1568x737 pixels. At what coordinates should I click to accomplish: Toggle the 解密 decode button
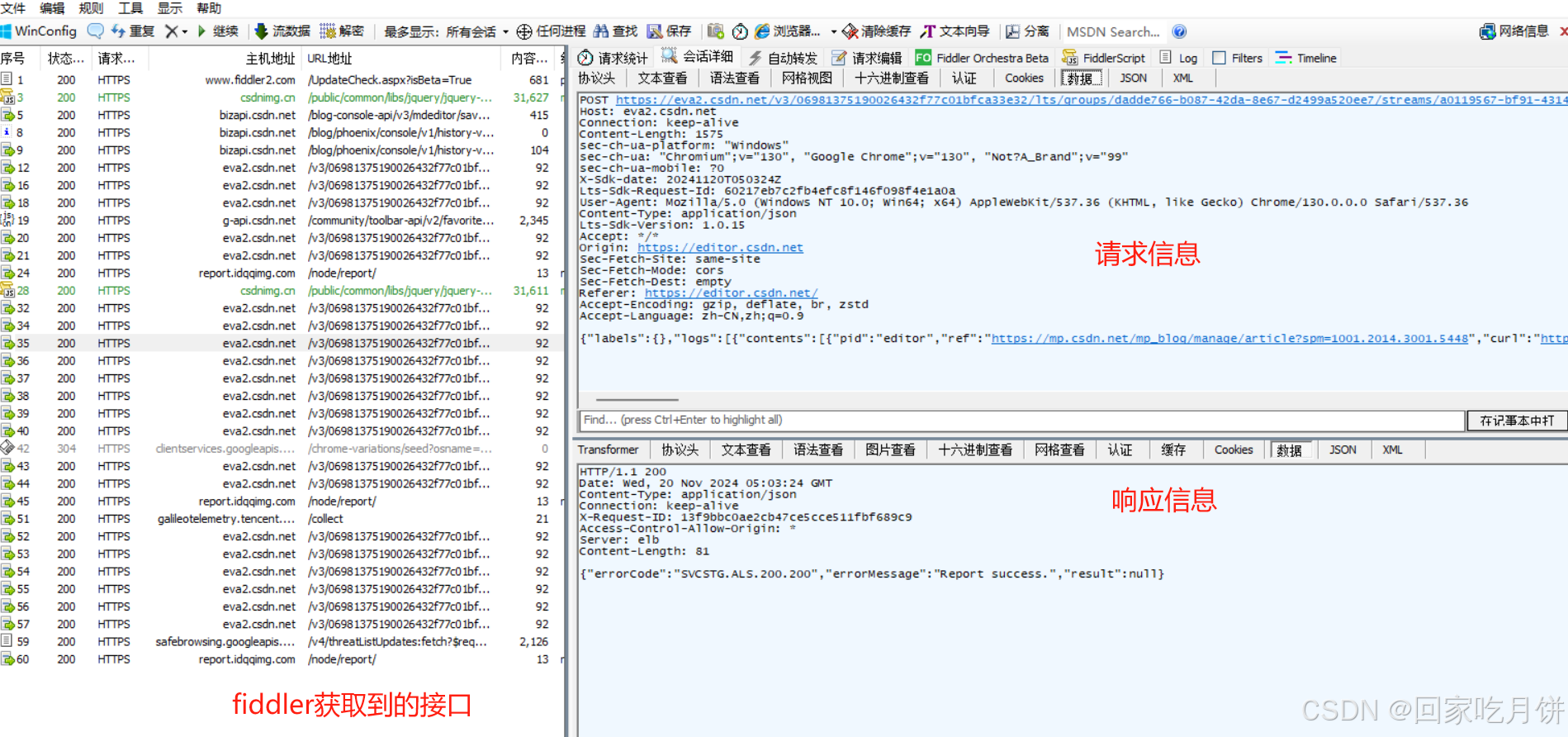coord(342,31)
